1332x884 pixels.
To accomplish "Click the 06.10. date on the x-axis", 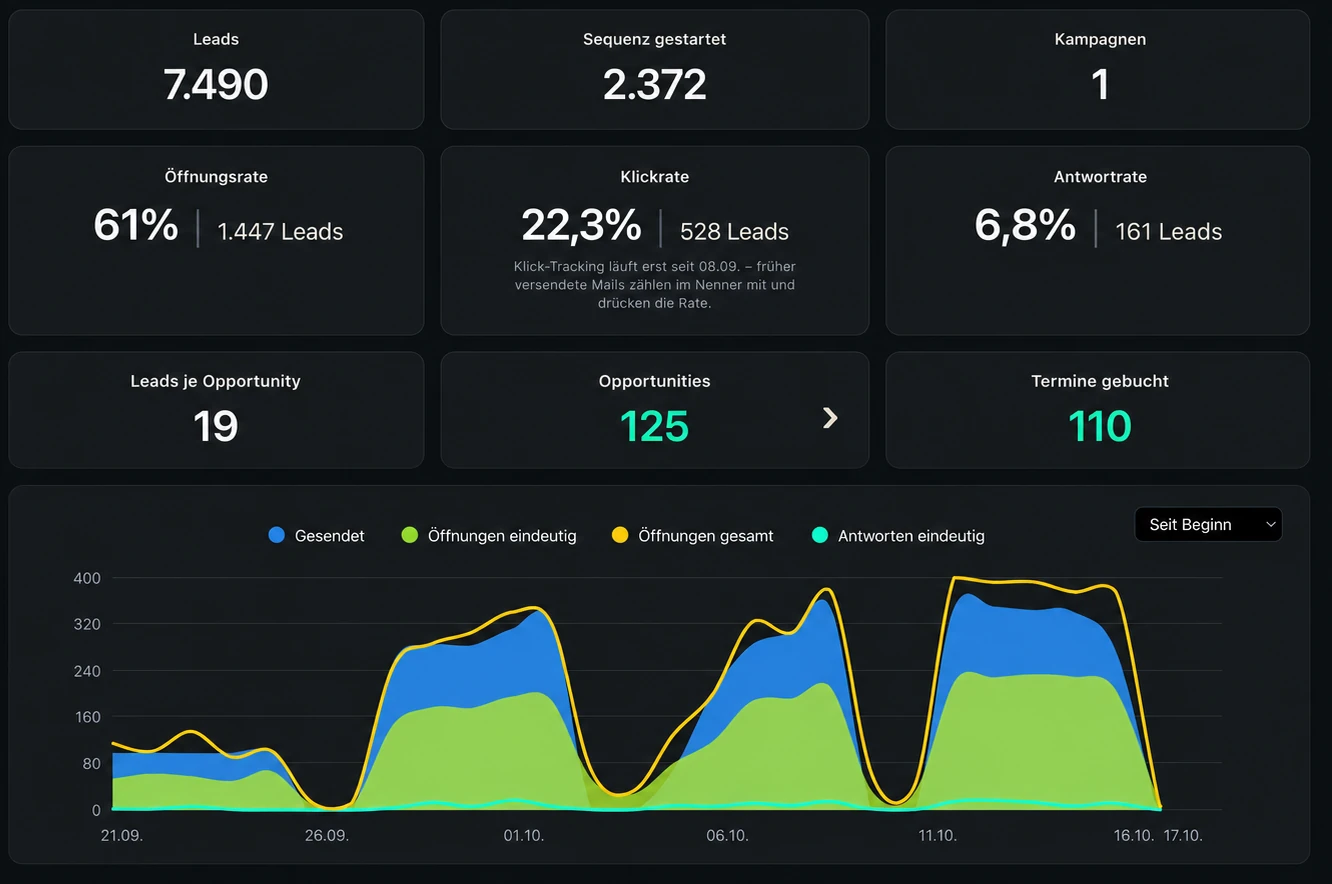I will 727,835.
